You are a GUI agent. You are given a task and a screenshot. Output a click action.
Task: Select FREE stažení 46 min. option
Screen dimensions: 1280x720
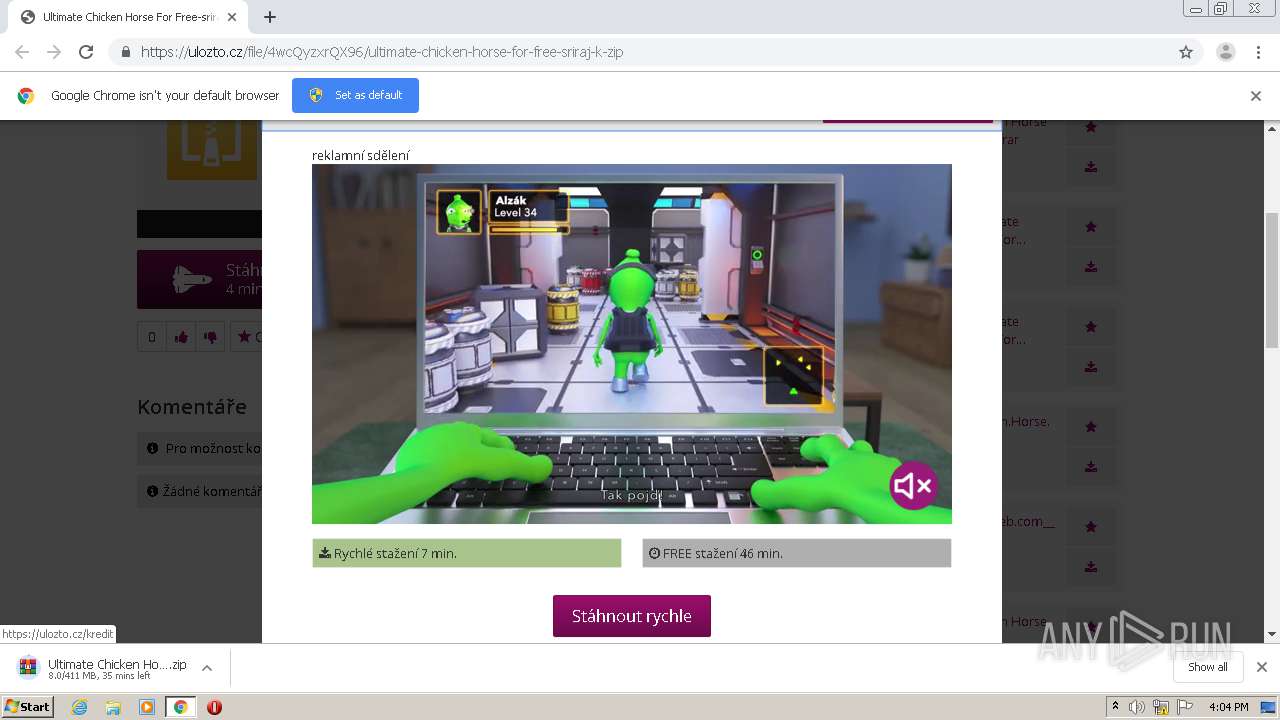click(x=796, y=553)
